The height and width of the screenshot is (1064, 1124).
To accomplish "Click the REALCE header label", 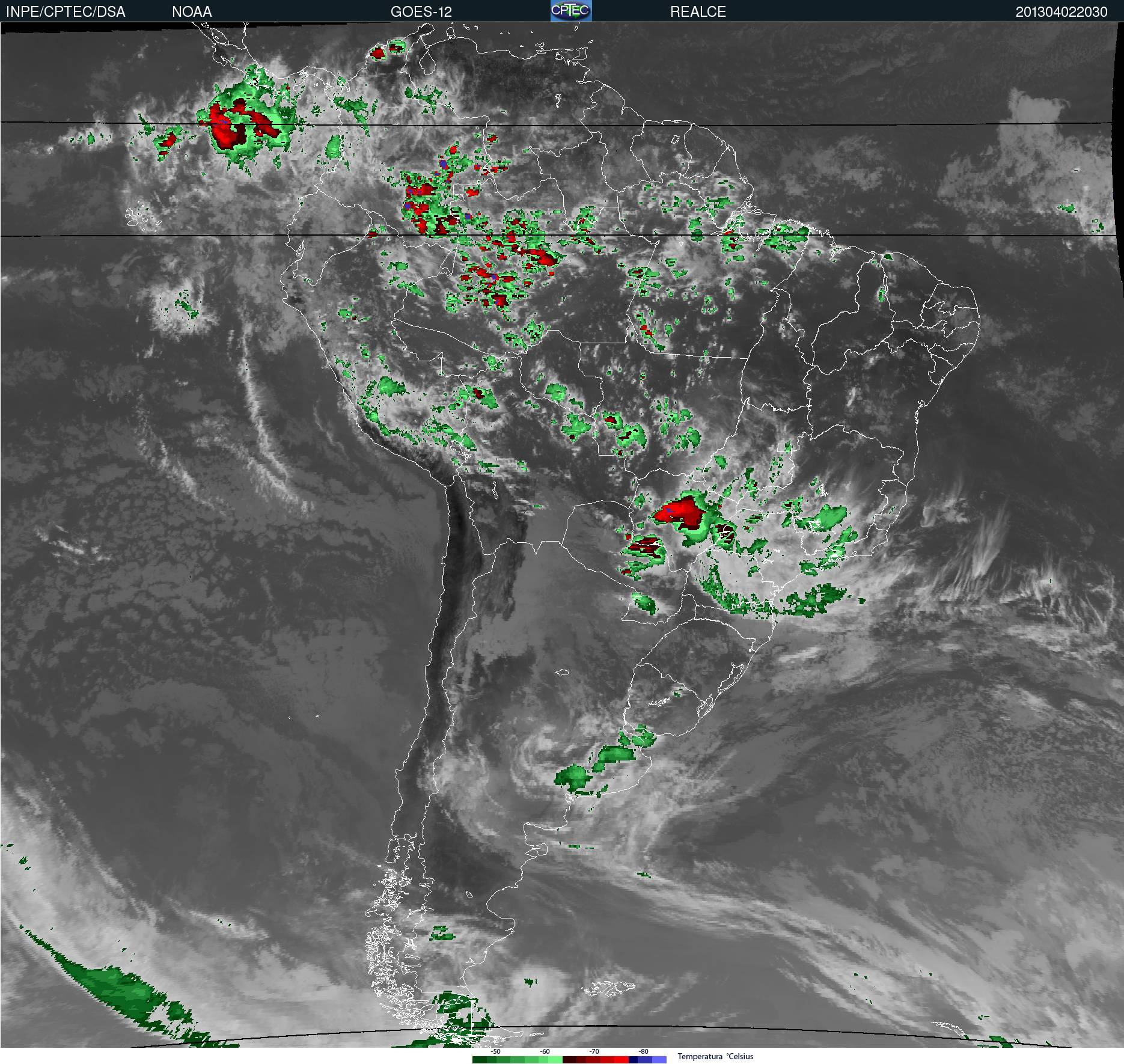I will pyautogui.click(x=698, y=12).
